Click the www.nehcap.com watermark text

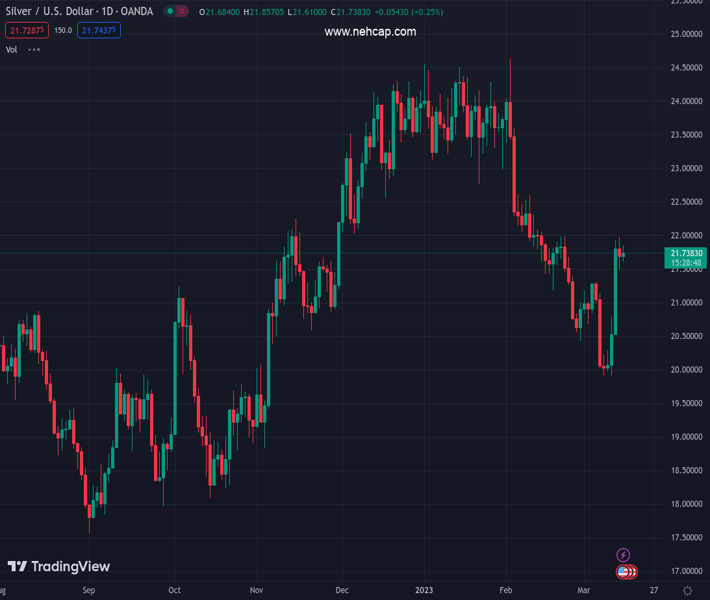pos(370,32)
